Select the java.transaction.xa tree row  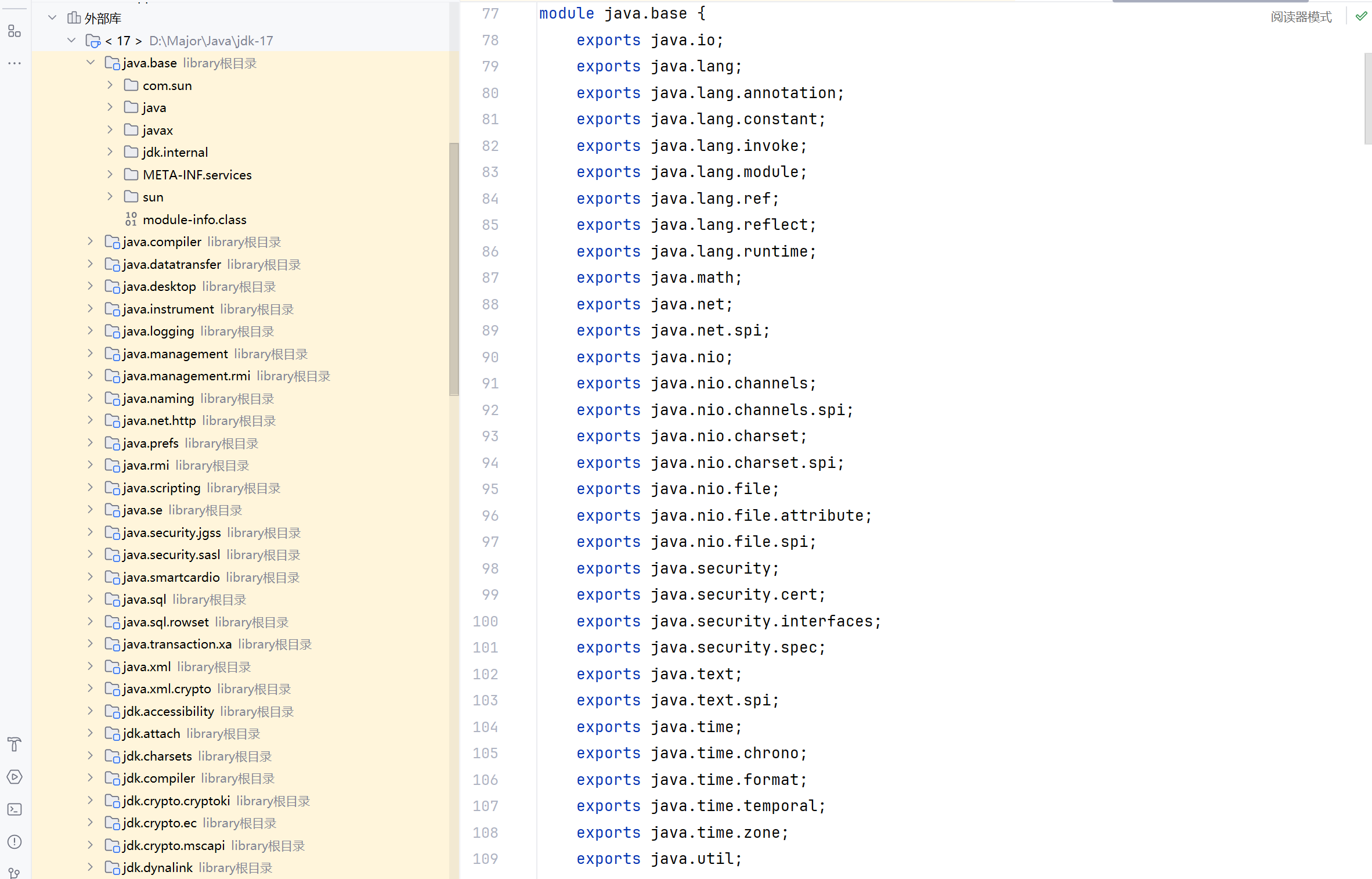pyautogui.click(x=241, y=644)
